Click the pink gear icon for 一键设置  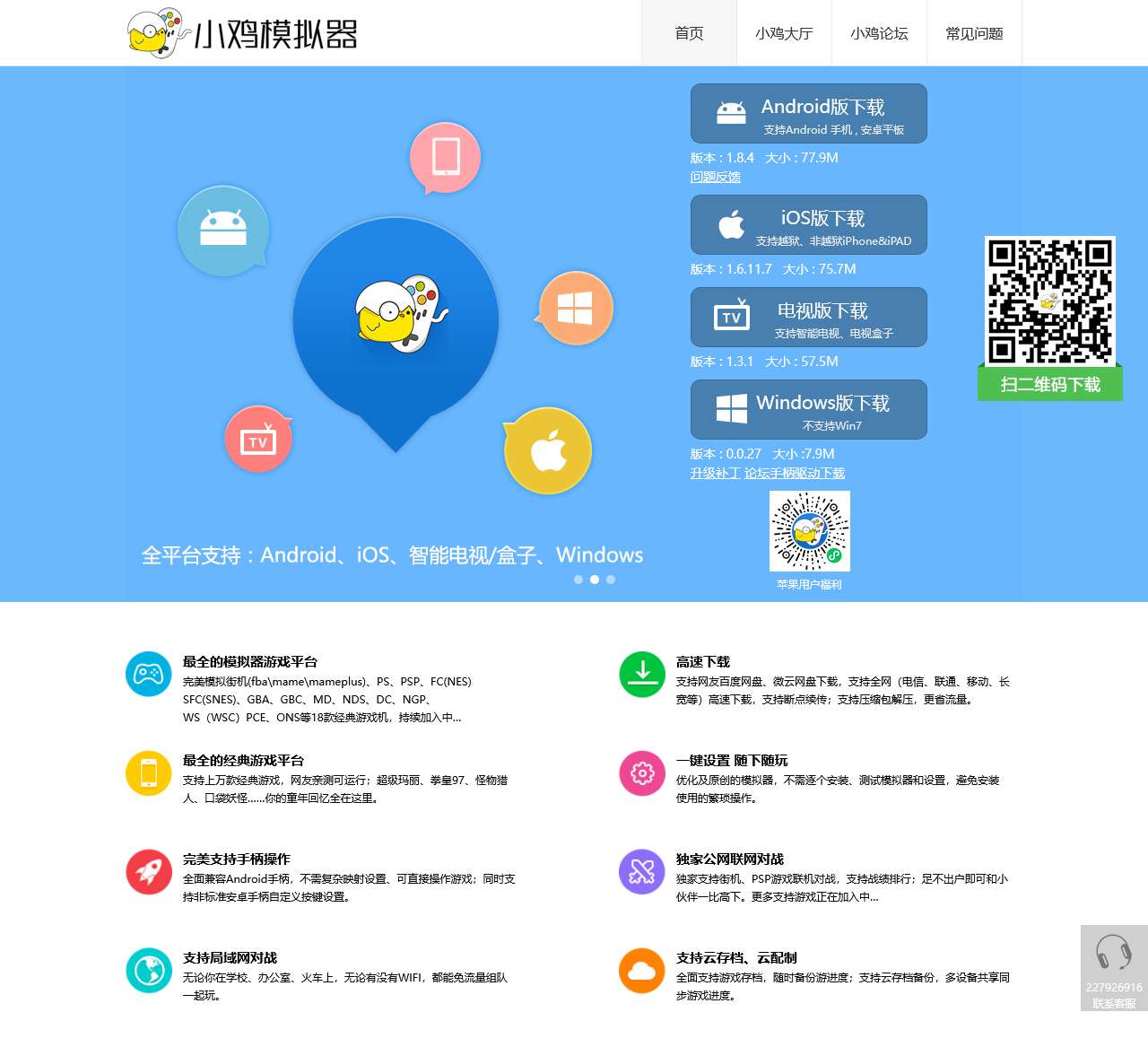tap(641, 772)
